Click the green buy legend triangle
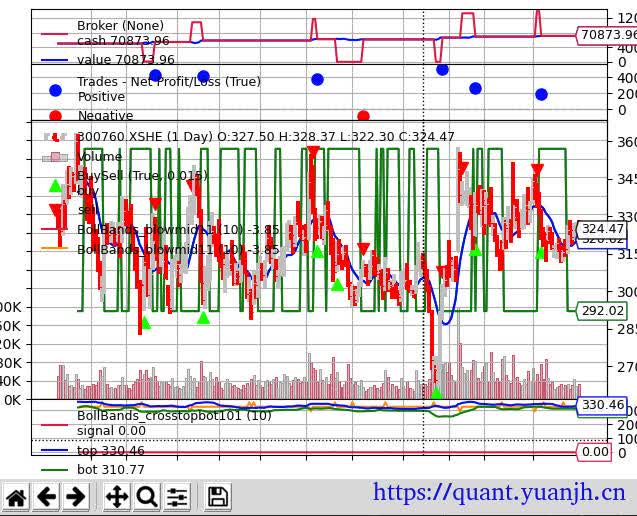The width and height of the screenshot is (637, 516). pos(55,185)
